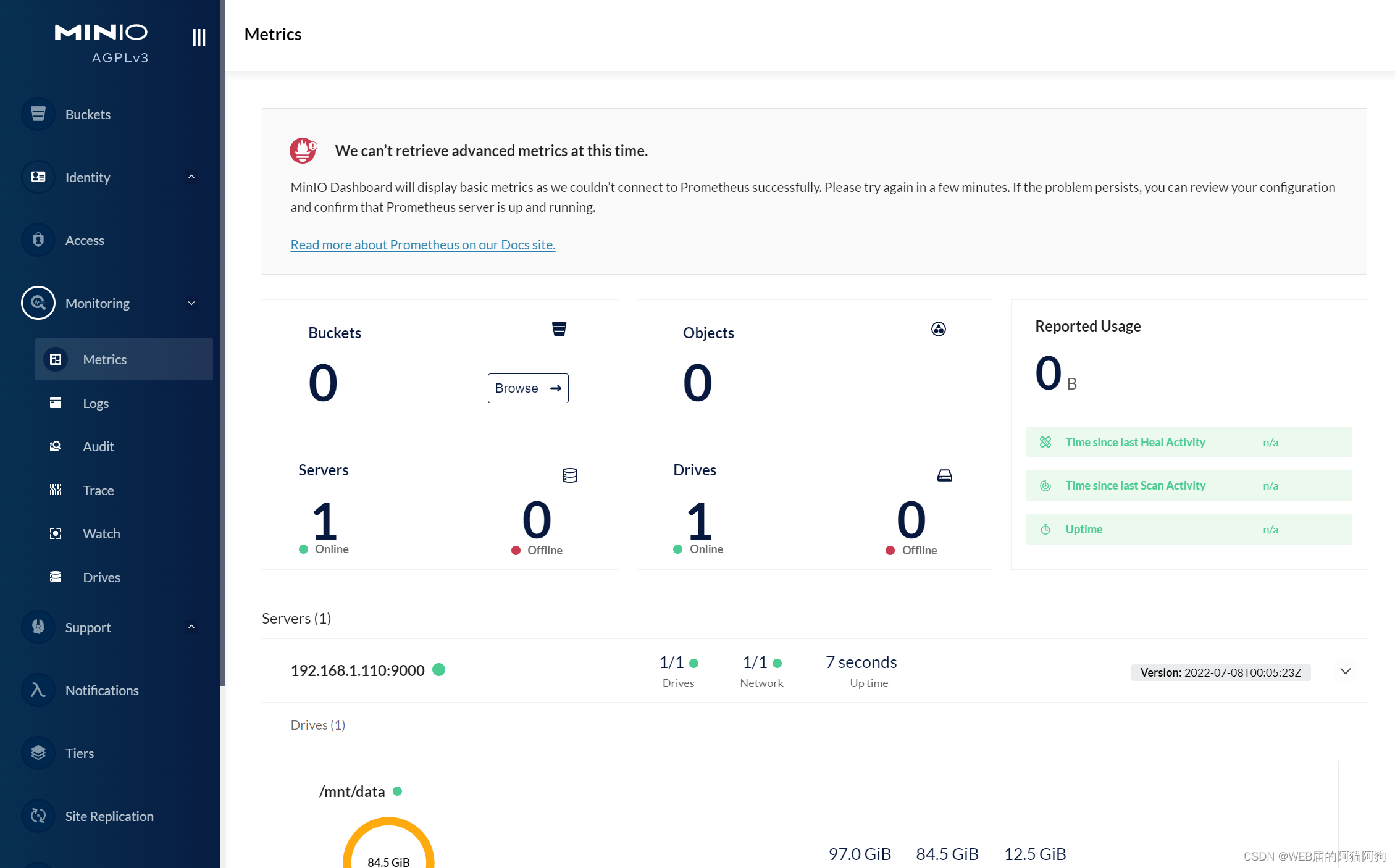Click the Logs icon in sidebar
Image resolution: width=1395 pixels, height=868 pixels.
tap(56, 403)
